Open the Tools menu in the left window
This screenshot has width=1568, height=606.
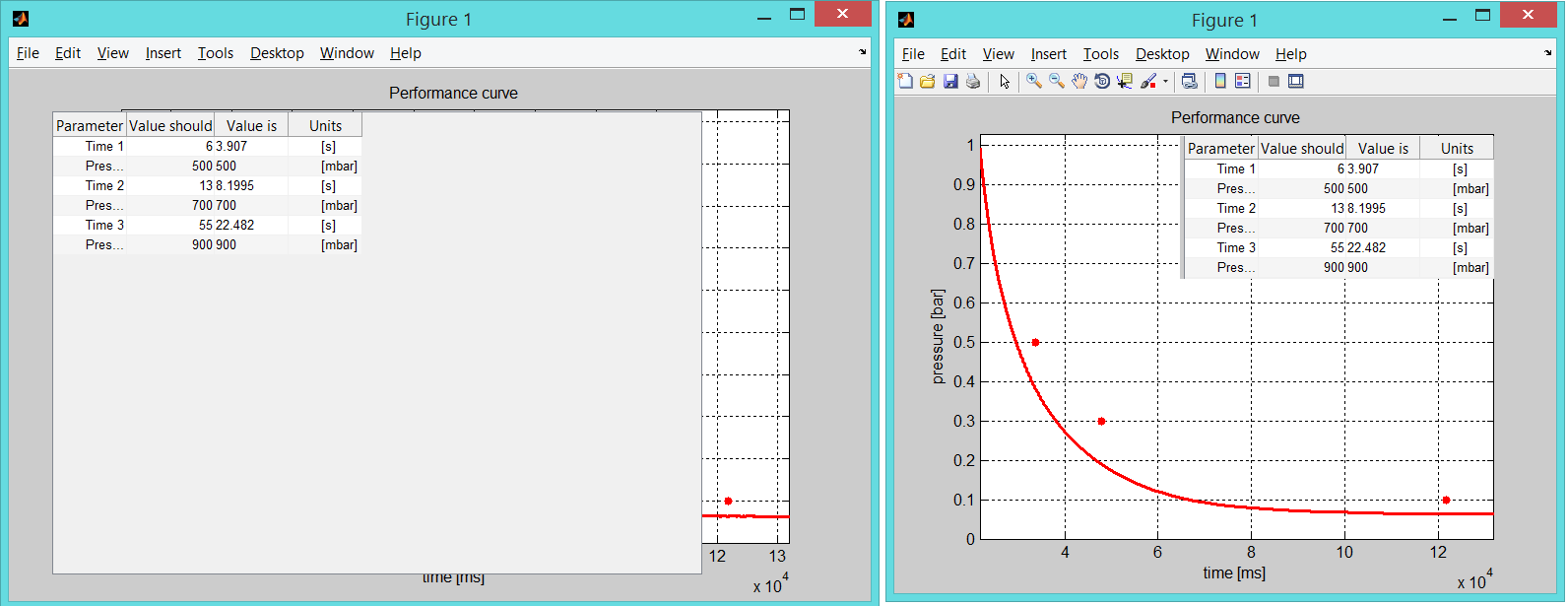pyautogui.click(x=215, y=53)
